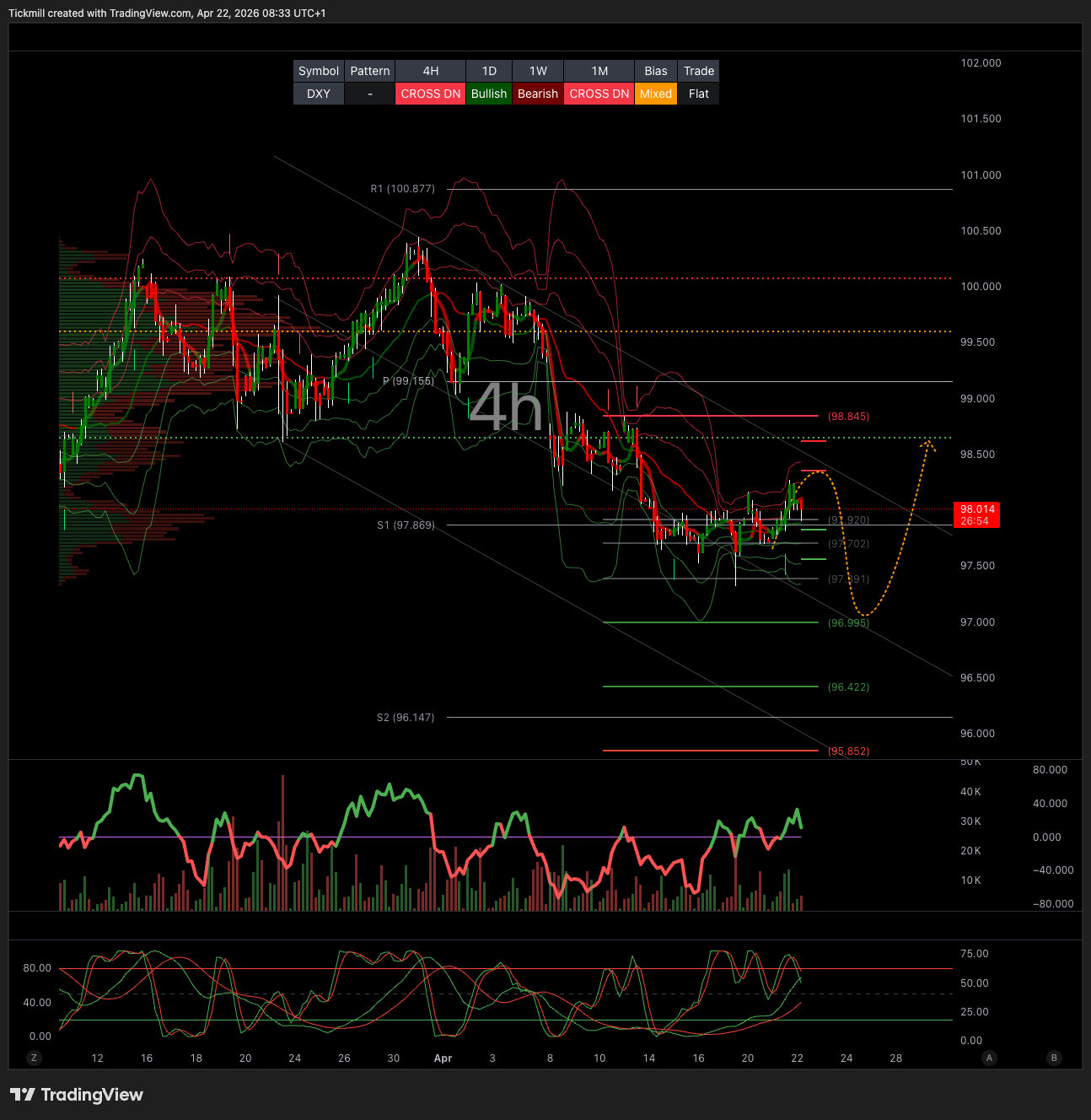This screenshot has height=1120, width=1091.
Task: Click the Apr label on time axis
Action: click(443, 1058)
